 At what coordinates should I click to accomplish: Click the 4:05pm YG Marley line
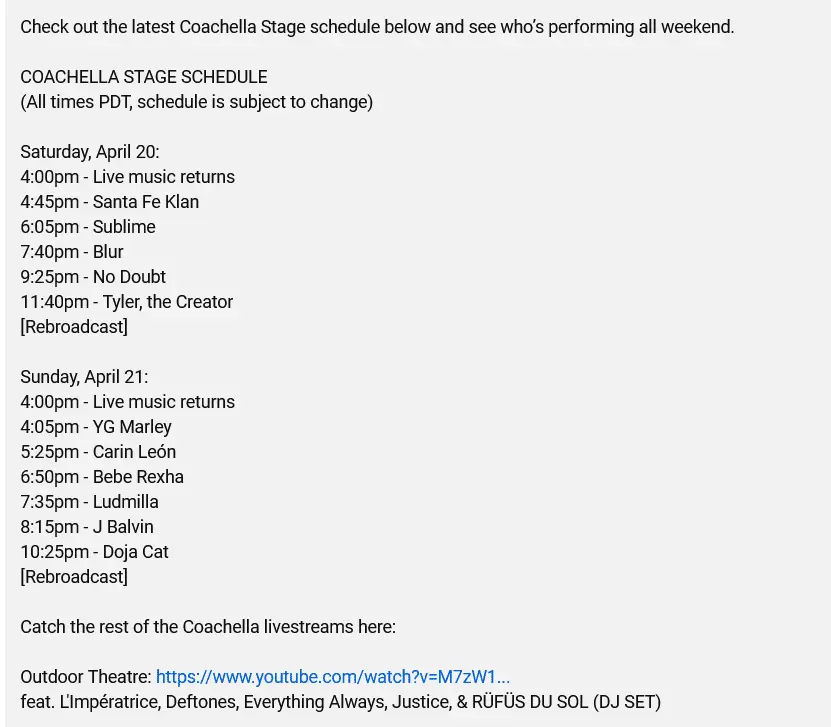[x=96, y=427]
